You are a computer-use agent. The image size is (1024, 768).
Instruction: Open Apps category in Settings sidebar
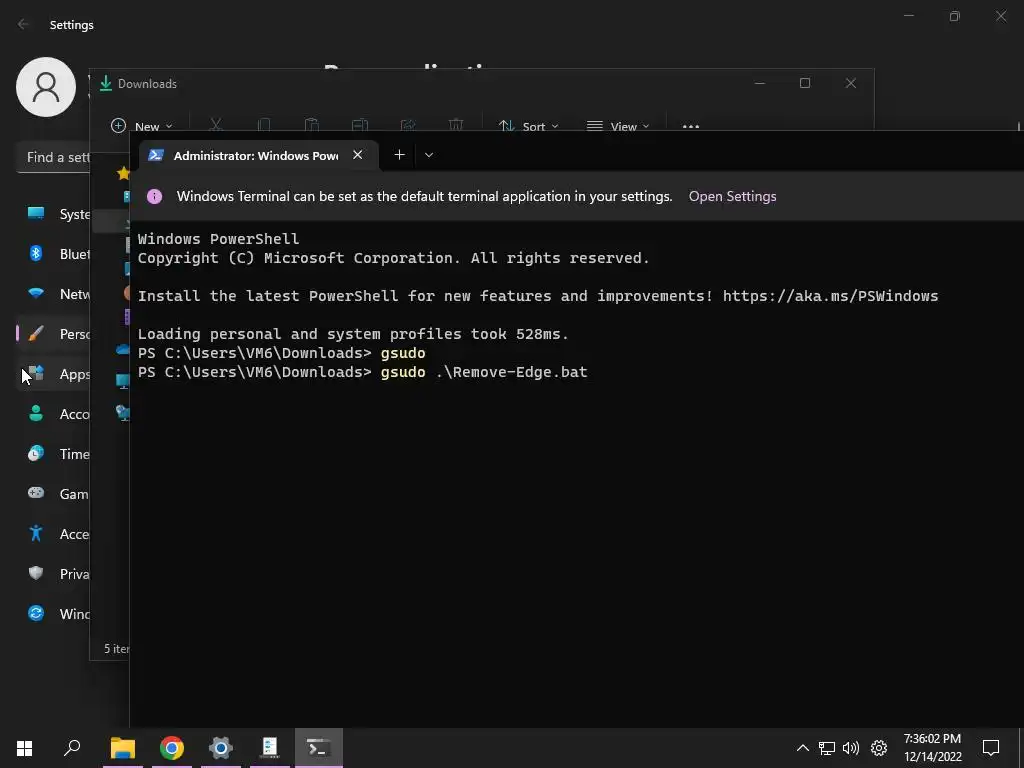tap(52, 374)
